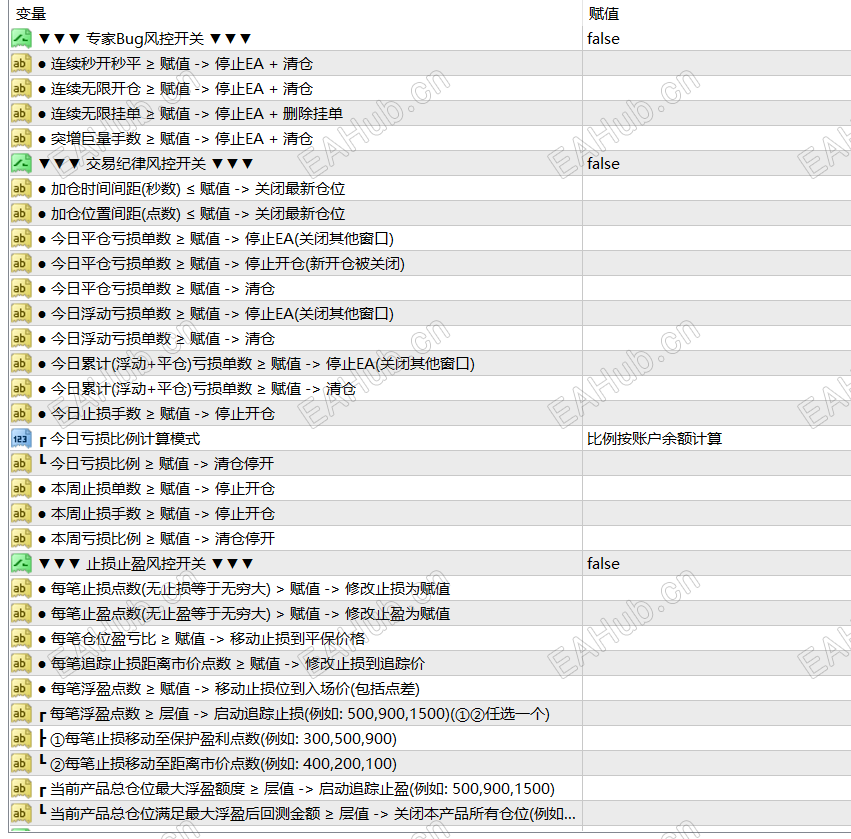This screenshot has height=839, width=851.
Task: Click the ab icon beside 加仓位置间距(点数)
Action: 21,213
